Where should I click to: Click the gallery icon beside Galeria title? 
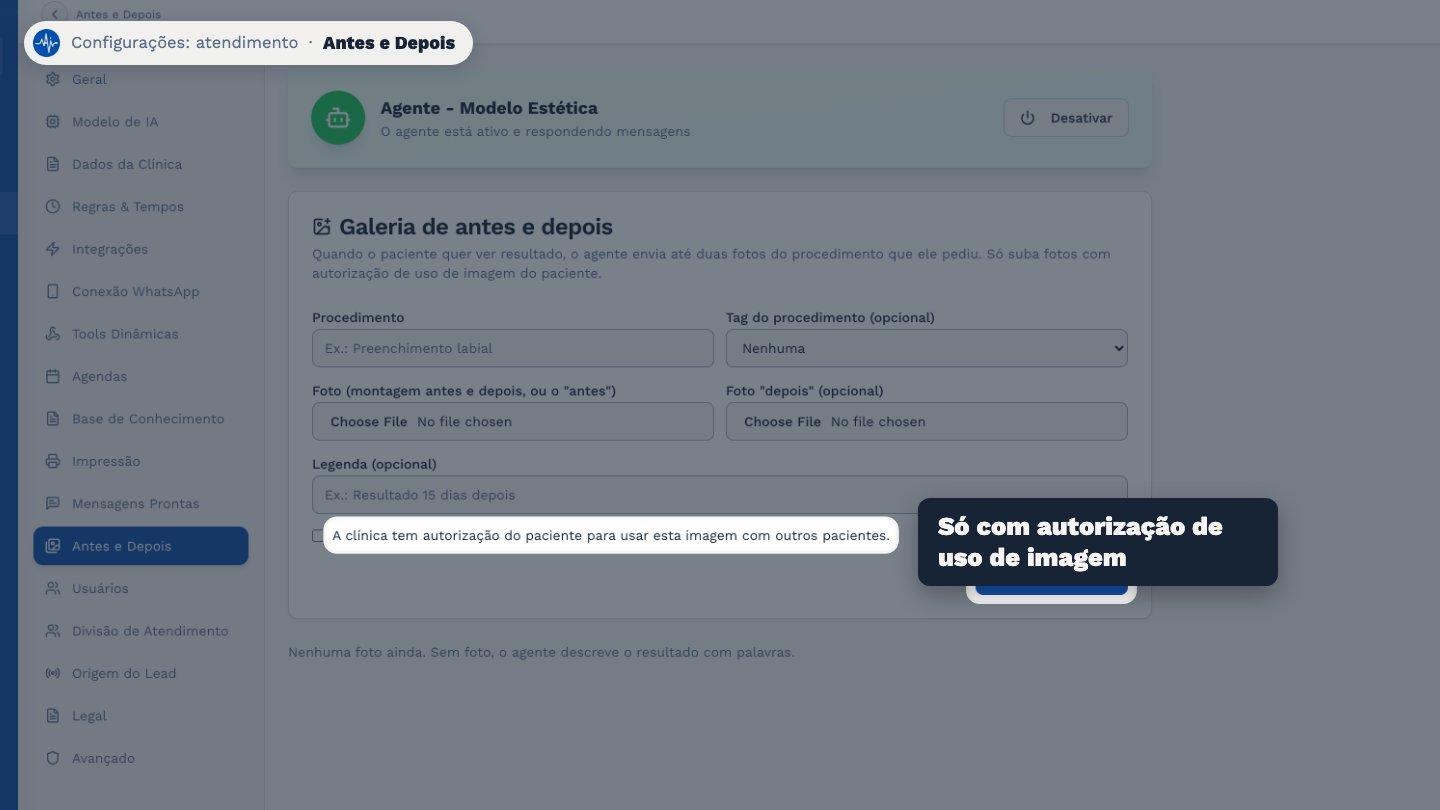[322, 227]
